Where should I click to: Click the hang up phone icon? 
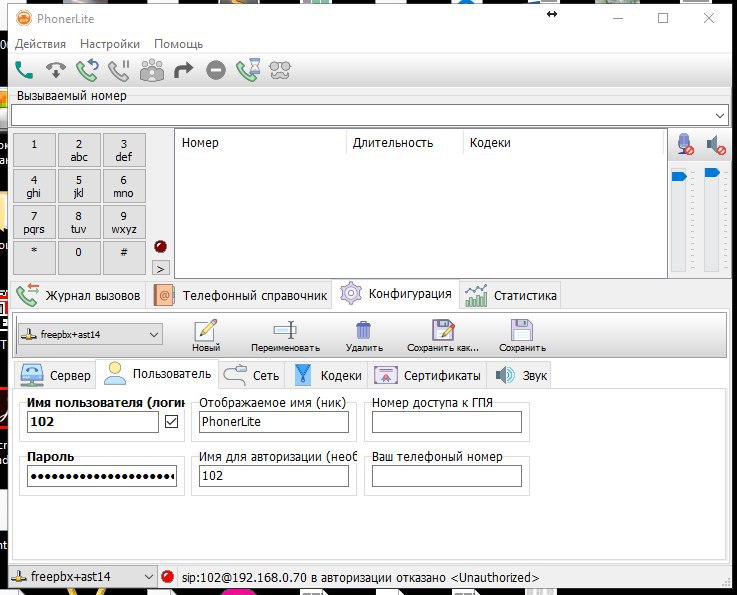pos(55,70)
